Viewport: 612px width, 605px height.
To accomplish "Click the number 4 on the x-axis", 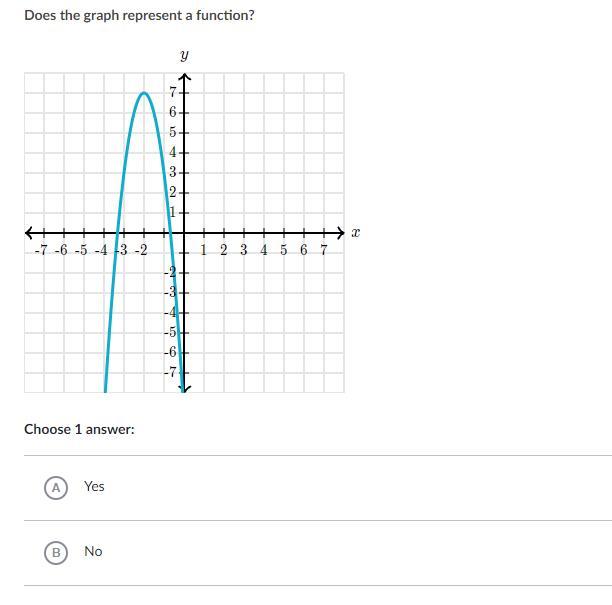I will [x=264, y=250].
